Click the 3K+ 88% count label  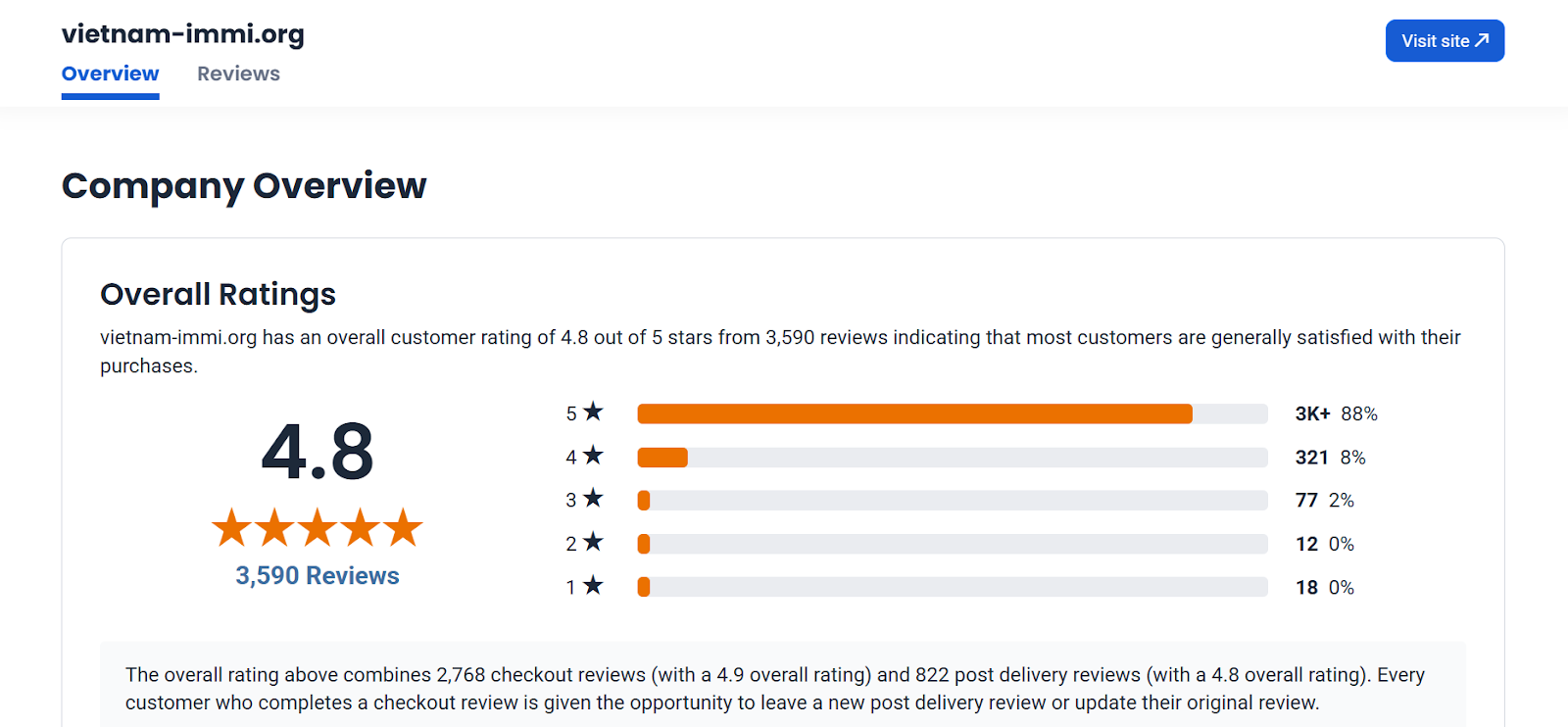(1336, 413)
